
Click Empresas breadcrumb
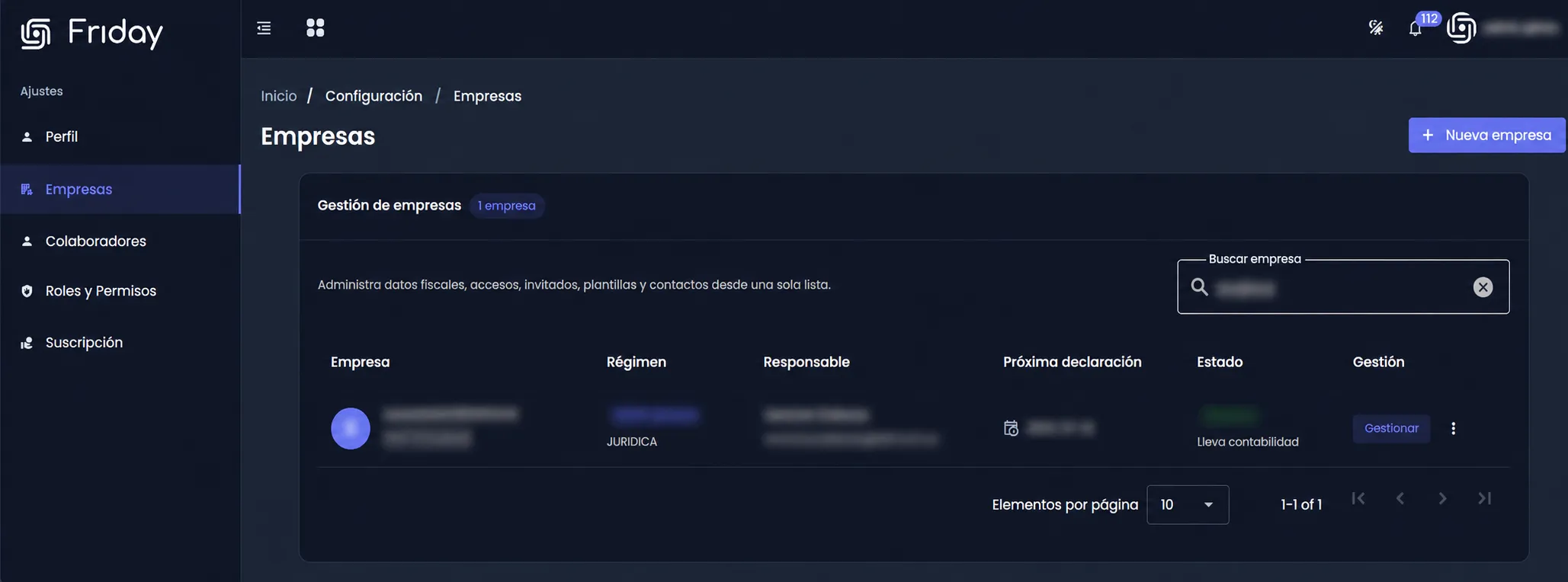pos(487,96)
